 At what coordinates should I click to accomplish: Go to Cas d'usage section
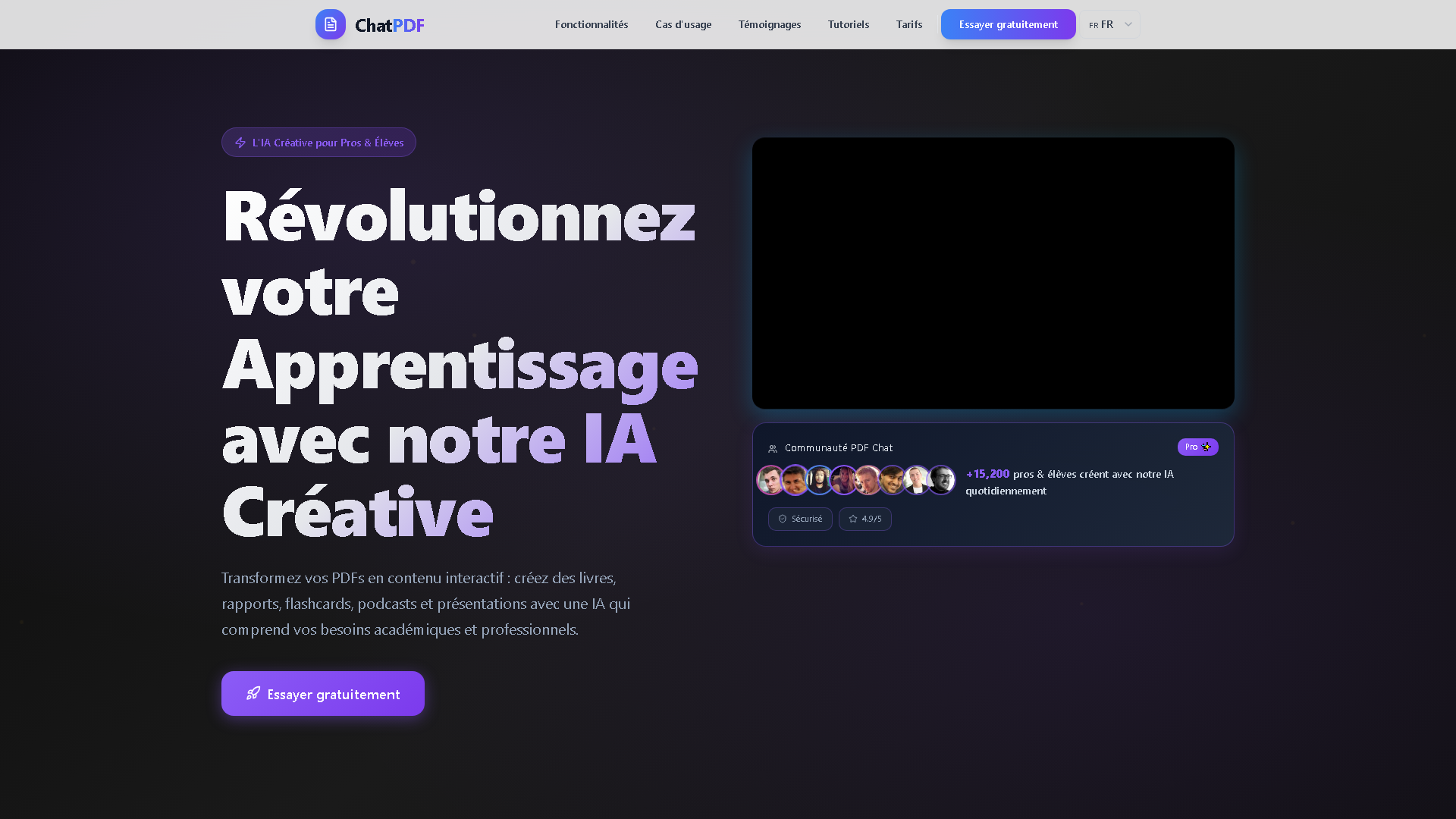(x=683, y=24)
